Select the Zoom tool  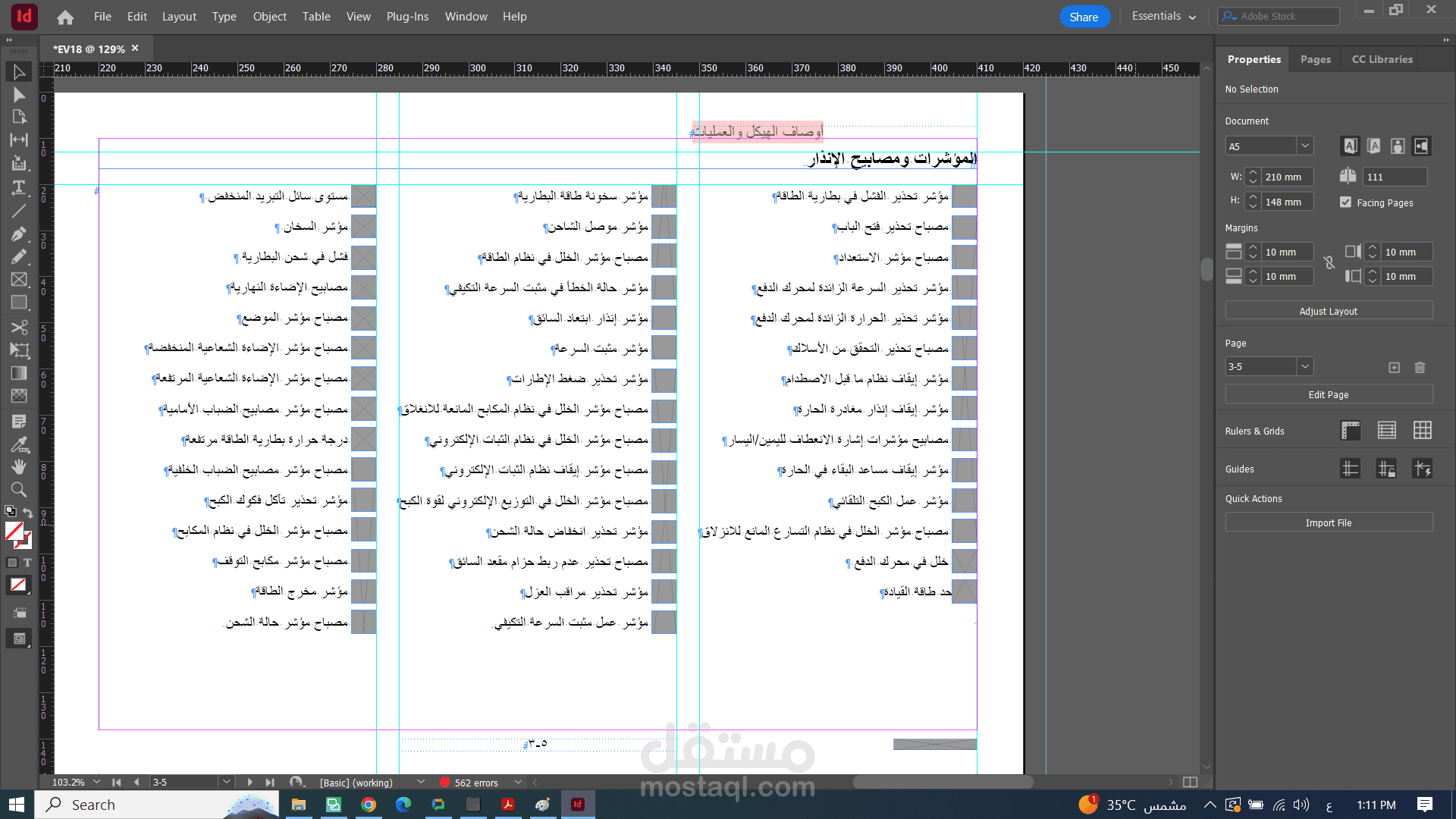click(x=19, y=489)
